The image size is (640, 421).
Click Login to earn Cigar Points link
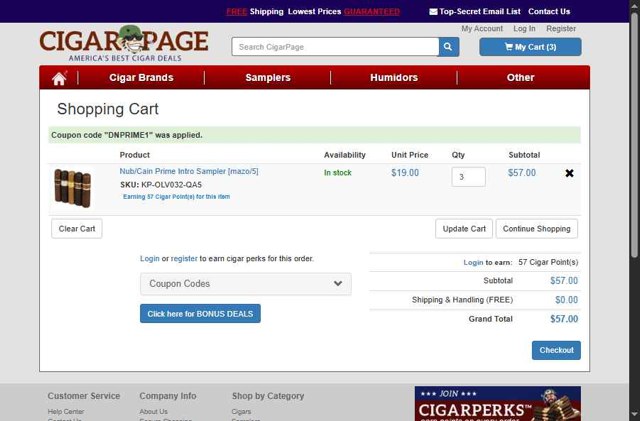pyautogui.click(x=473, y=263)
